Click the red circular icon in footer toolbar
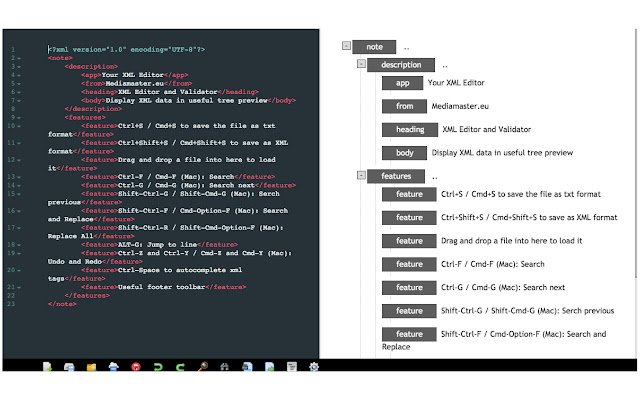Viewport: 640px width, 400px height. 136,367
